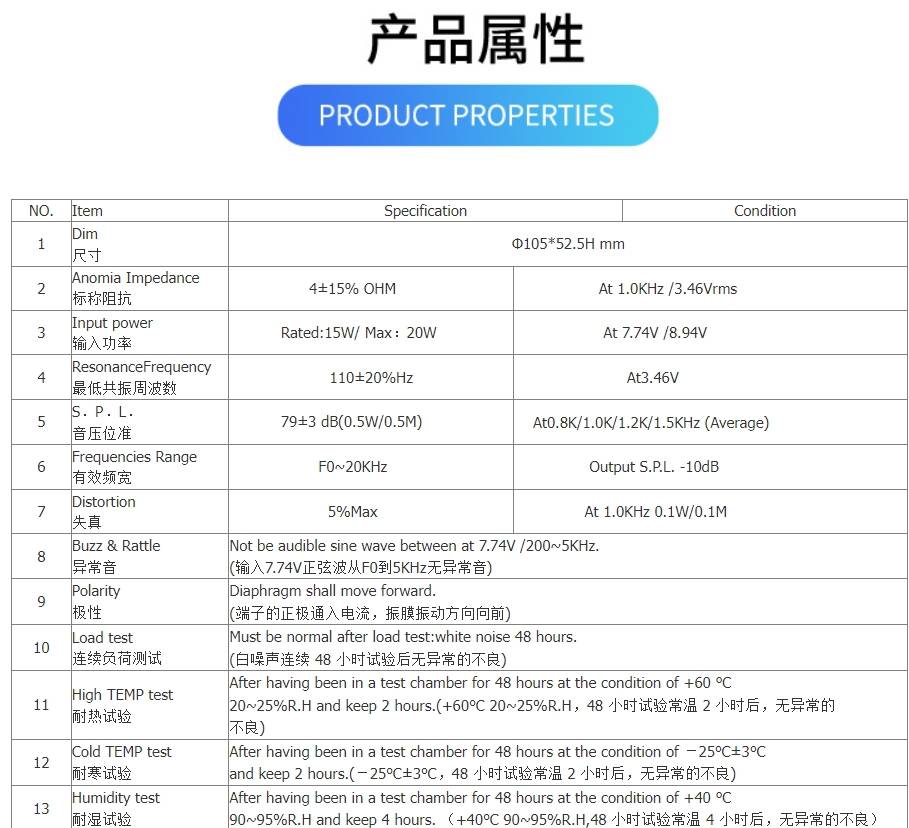909x828 pixels.
Task: Select the Buzz & Rattle item label
Action: [116, 546]
